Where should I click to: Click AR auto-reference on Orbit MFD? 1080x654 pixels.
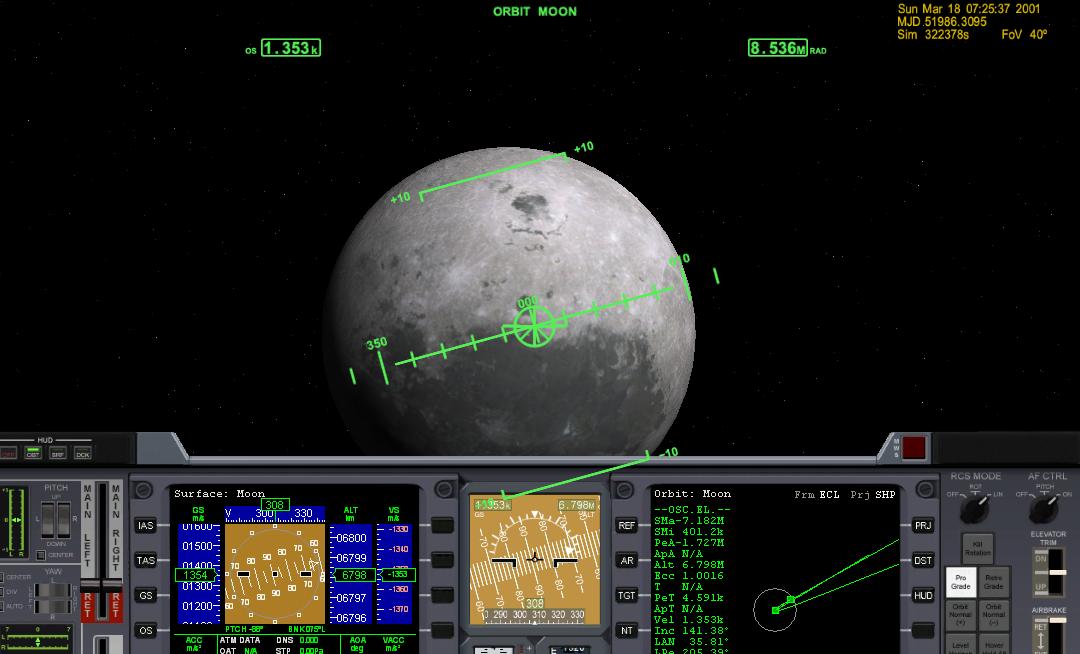pos(626,560)
